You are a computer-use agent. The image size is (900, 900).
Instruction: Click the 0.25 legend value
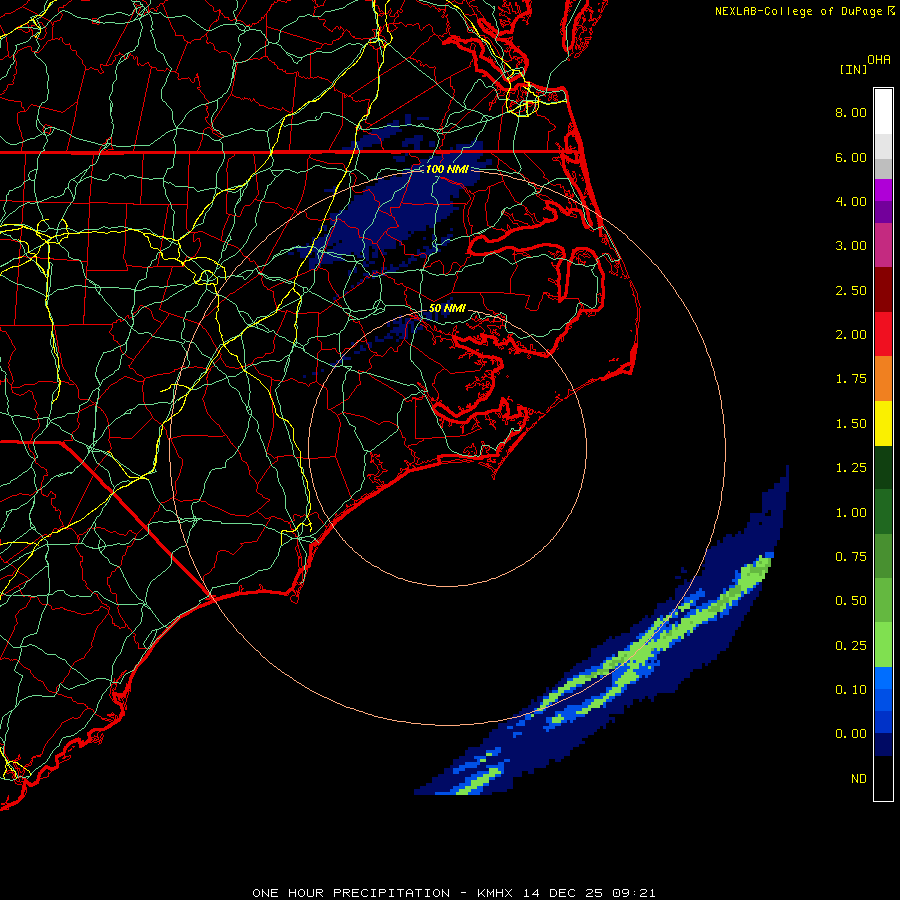[x=851, y=646]
